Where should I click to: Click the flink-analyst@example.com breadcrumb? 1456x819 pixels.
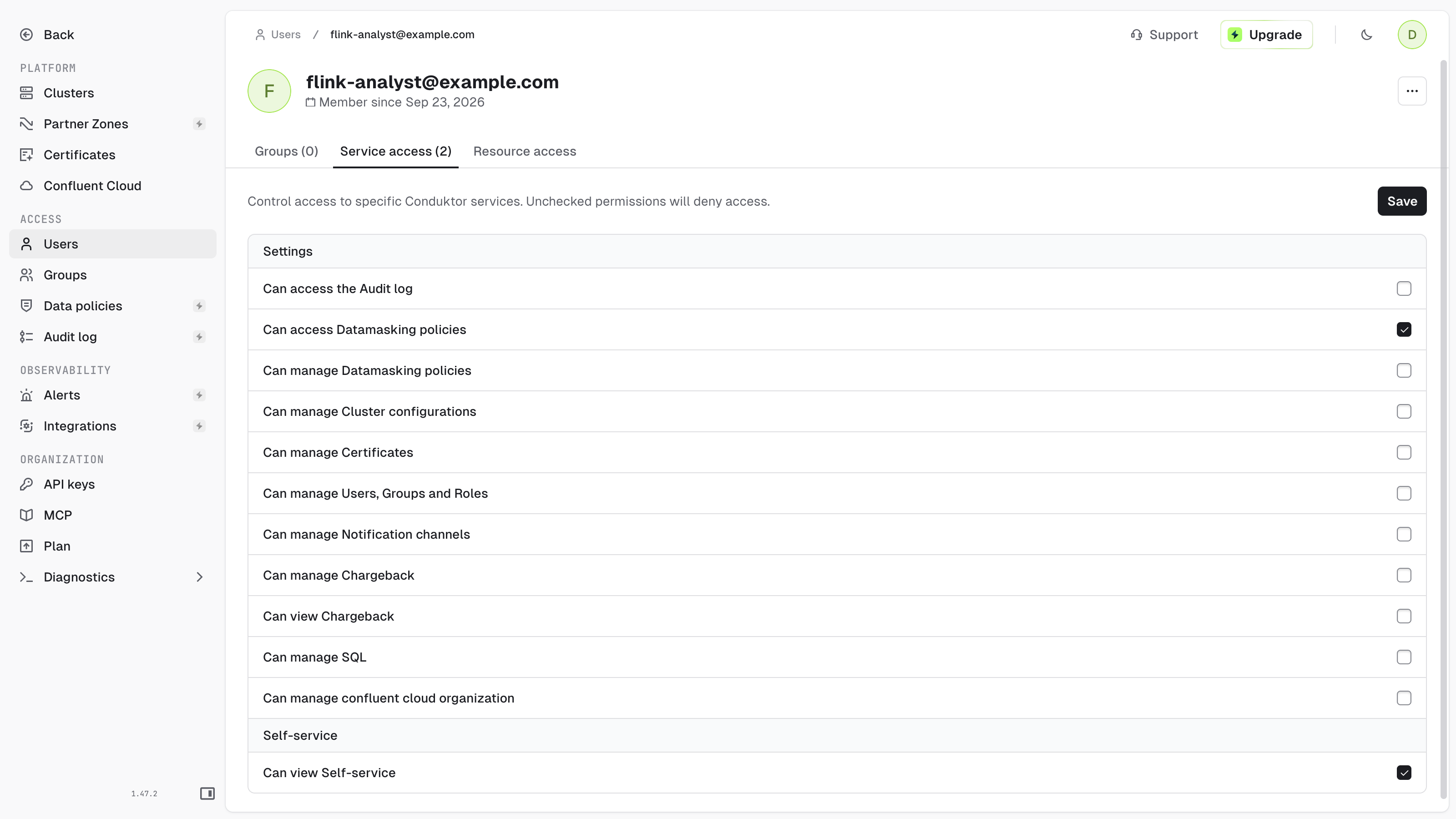click(402, 35)
